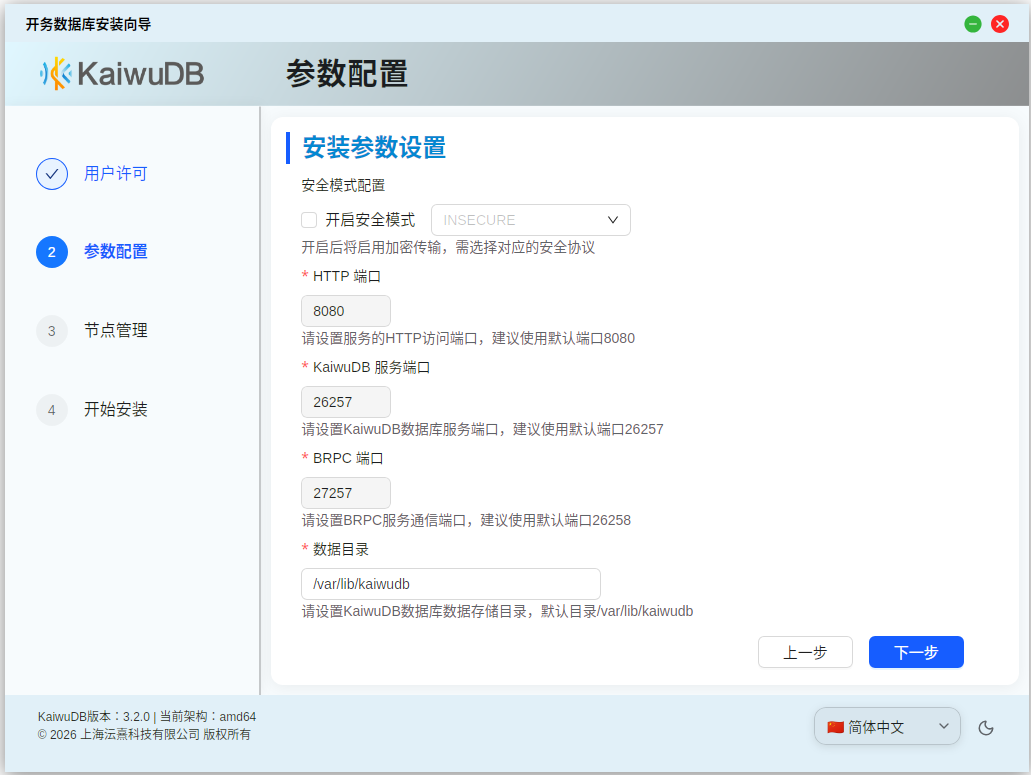The height and width of the screenshot is (775, 1031).
Task: Click step 2 circle icon
Action: pos(52,252)
